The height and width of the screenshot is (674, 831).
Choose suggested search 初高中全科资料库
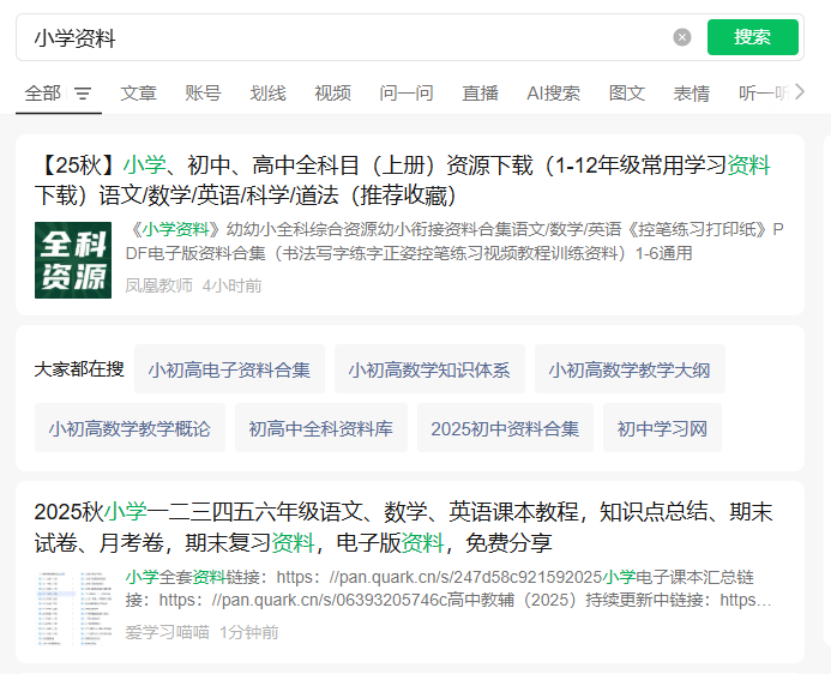click(320, 429)
